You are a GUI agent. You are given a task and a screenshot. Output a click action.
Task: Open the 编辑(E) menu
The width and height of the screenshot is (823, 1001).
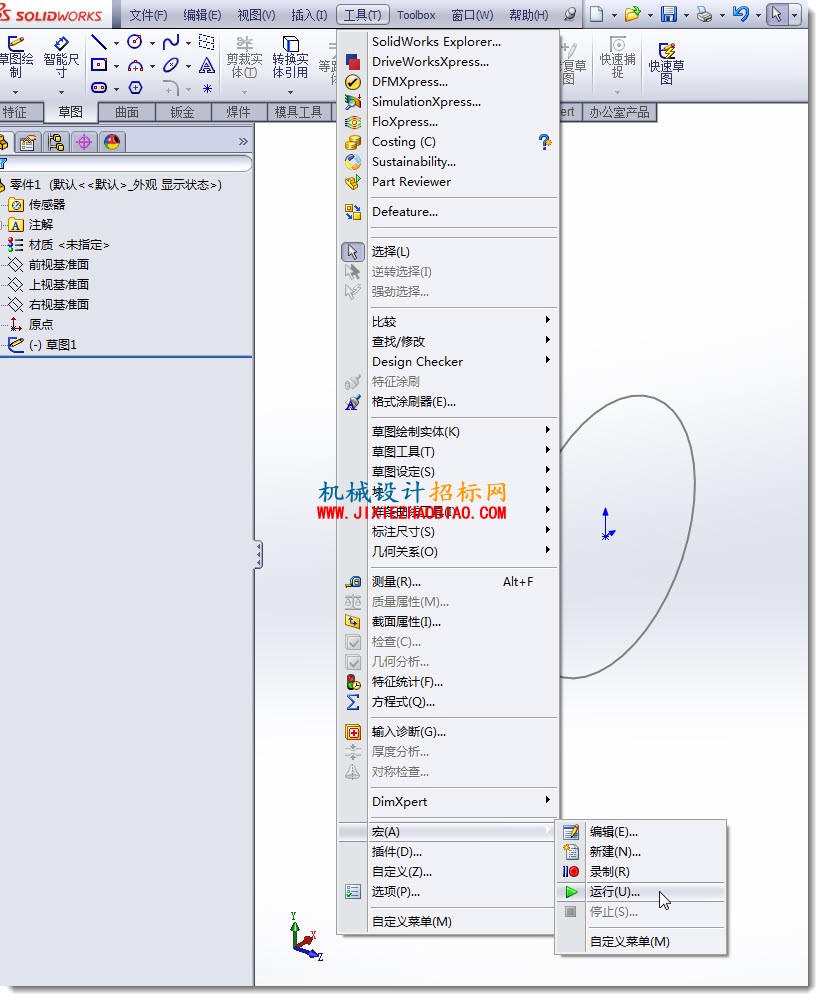pos(202,15)
